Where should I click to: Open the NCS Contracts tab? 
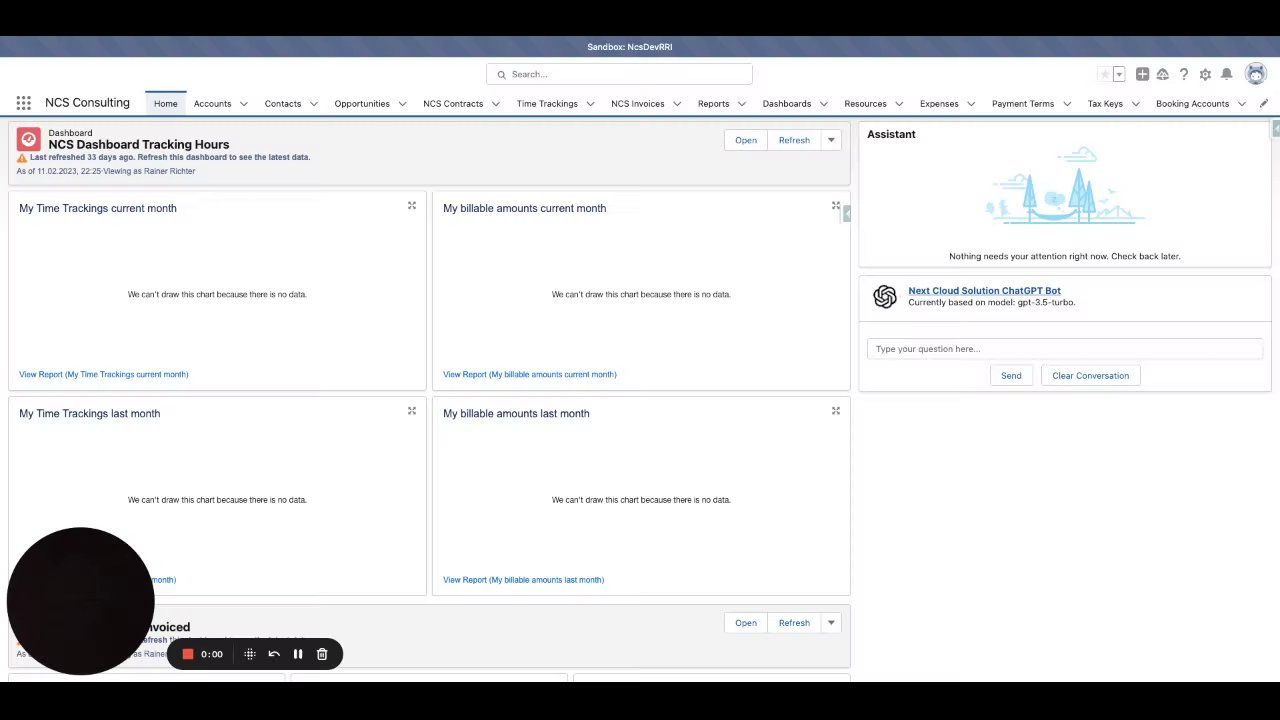tap(453, 104)
